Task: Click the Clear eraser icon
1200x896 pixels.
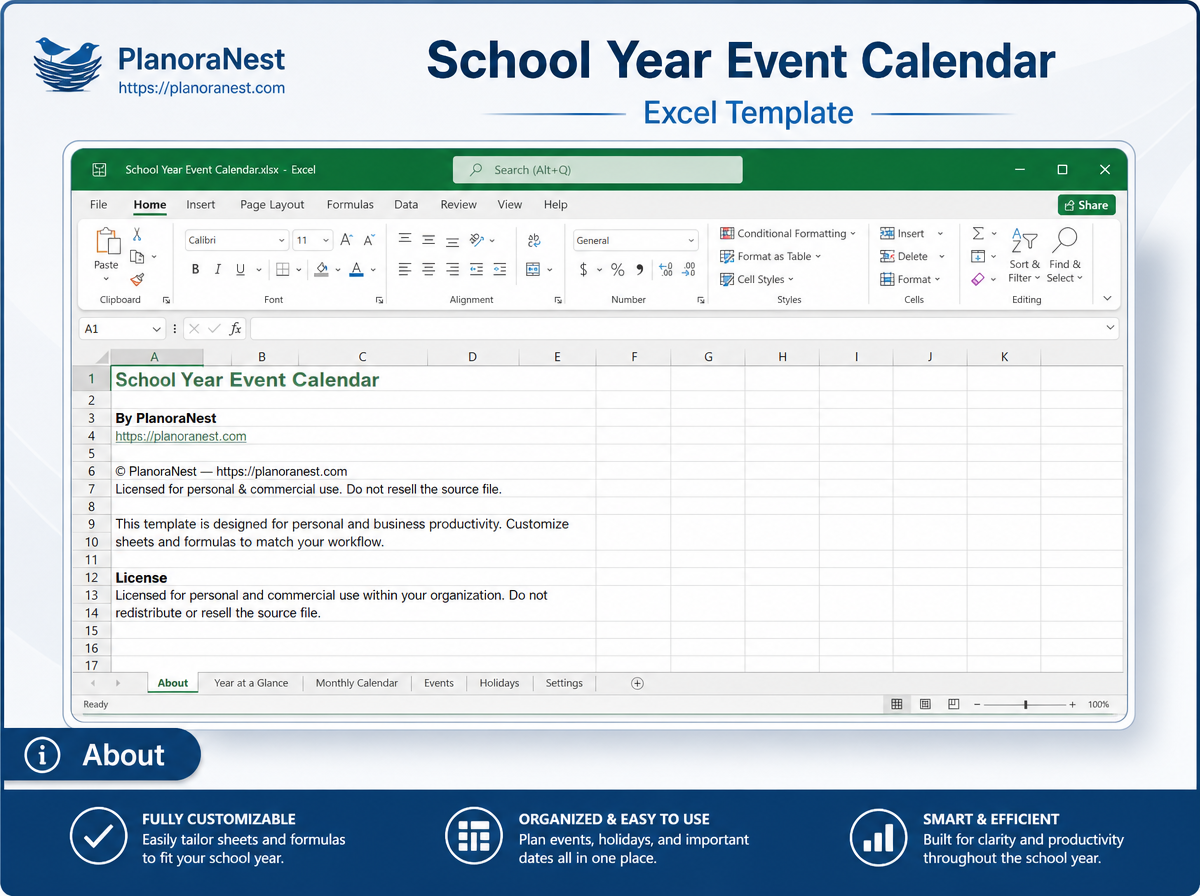Action: click(x=978, y=280)
